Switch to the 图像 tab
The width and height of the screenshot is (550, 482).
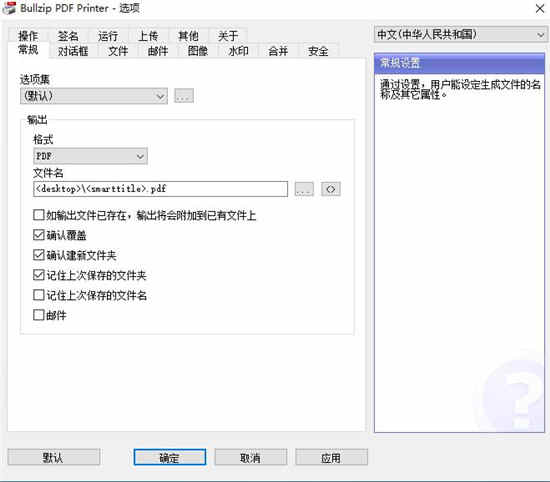point(198,51)
